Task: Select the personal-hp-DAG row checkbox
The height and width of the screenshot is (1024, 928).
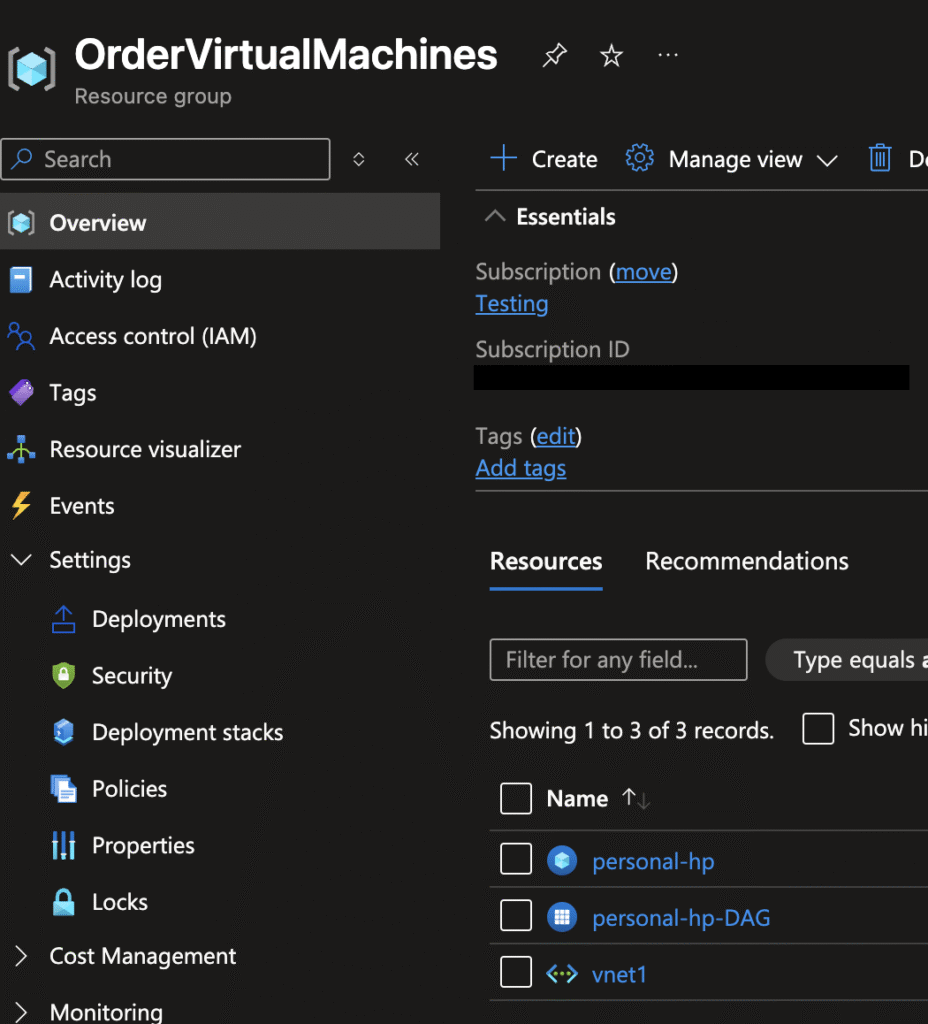Action: pos(516,916)
